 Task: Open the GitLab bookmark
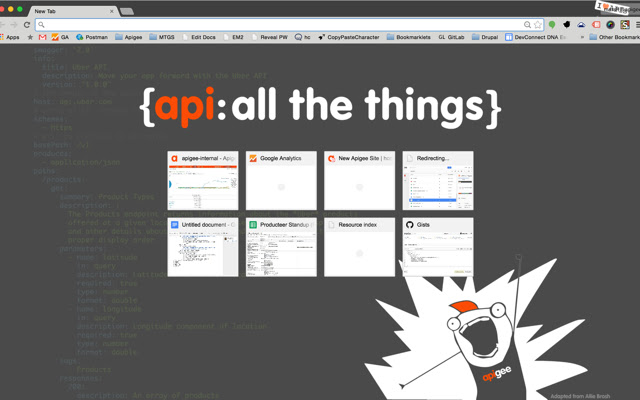[451, 37]
